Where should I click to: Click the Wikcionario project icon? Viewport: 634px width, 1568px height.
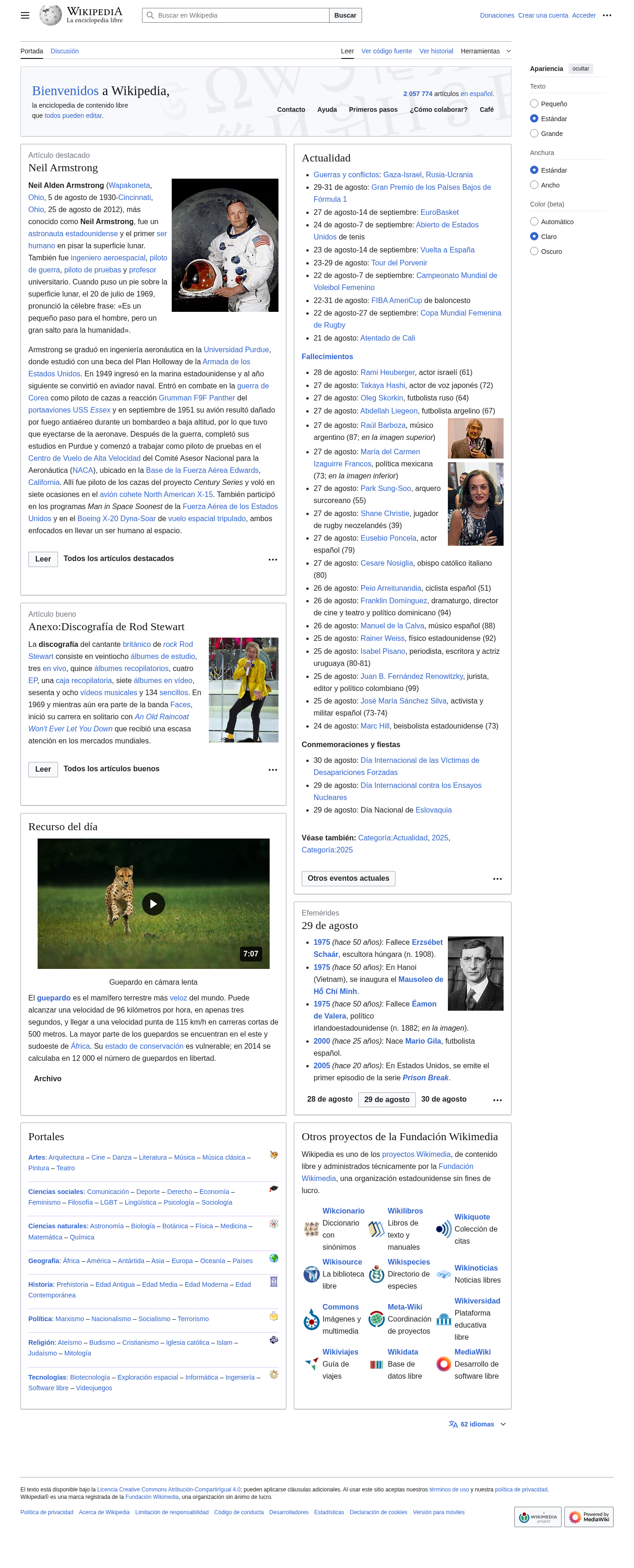[311, 1229]
